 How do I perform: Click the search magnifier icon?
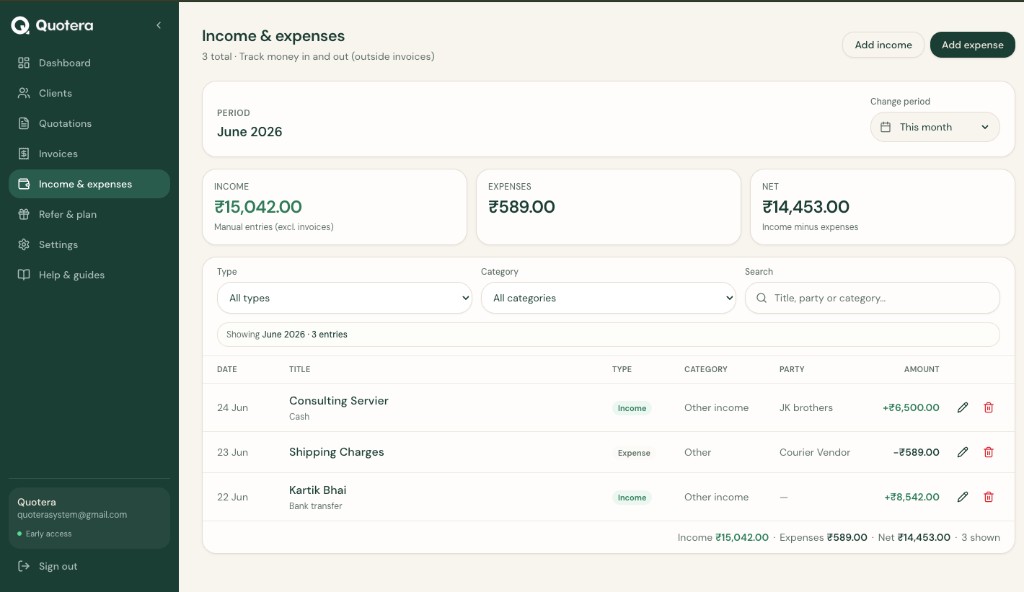pyautogui.click(x=761, y=298)
